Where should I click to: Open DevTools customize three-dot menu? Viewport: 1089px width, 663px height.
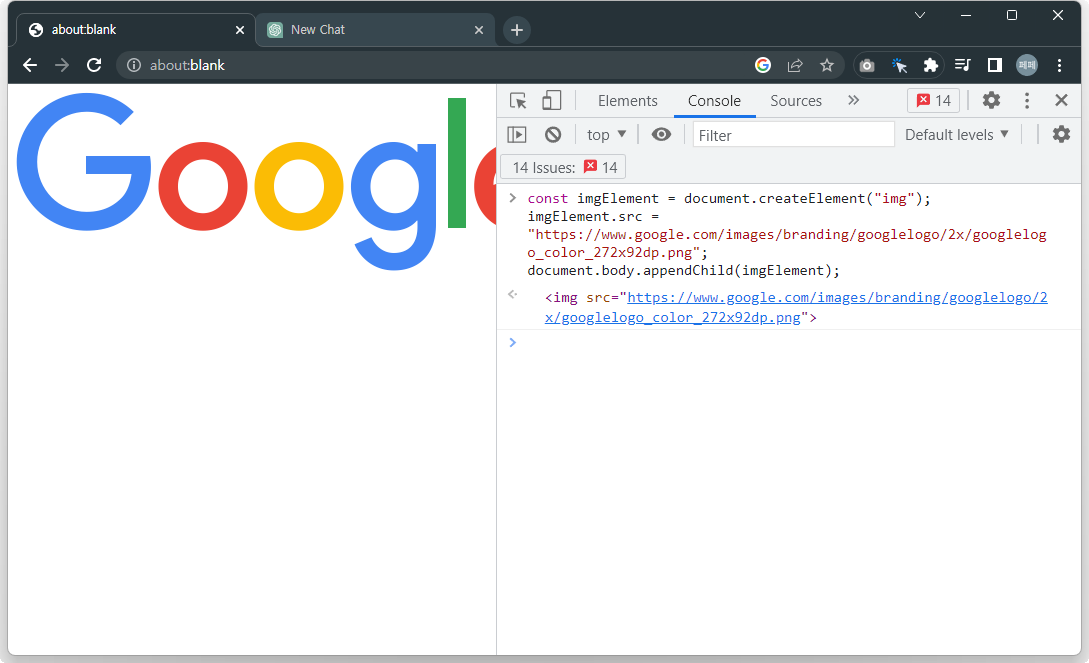coord(1026,101)
